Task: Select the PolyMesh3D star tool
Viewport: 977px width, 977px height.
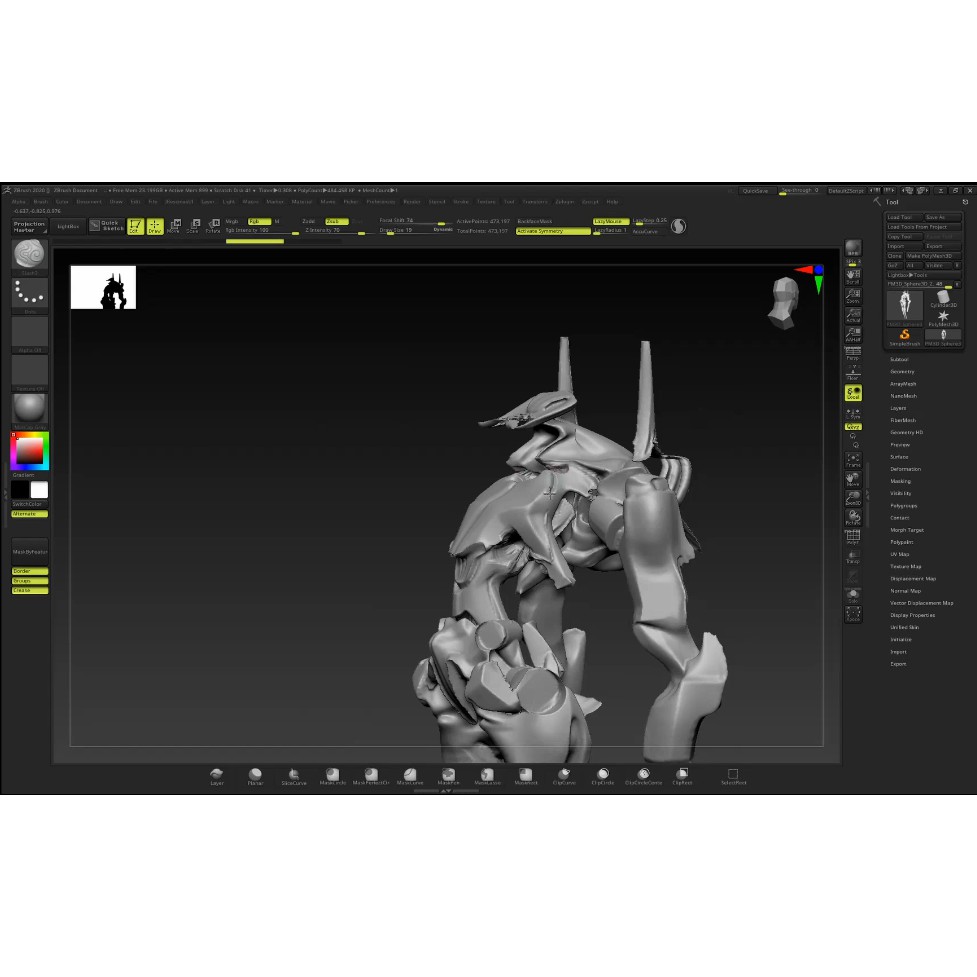Action: pyautogui.click(x=943, y=317)
